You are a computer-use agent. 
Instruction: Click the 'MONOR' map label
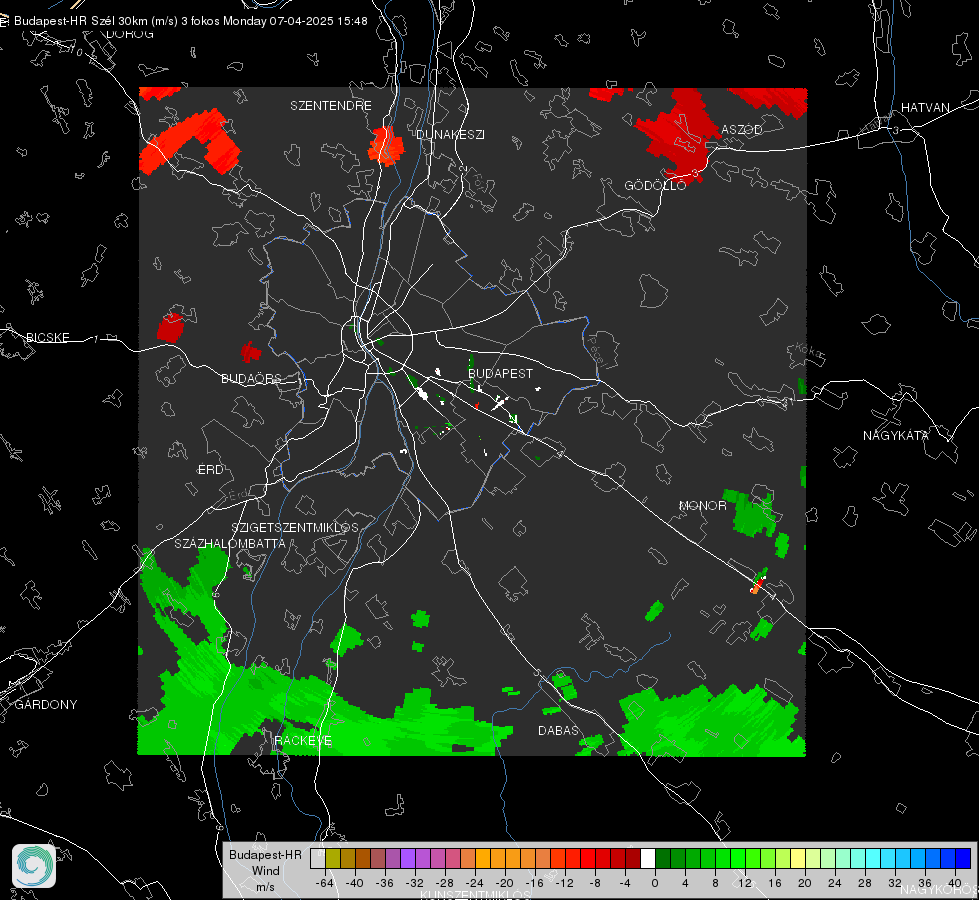pyautogui.click(x=703, y=506)
